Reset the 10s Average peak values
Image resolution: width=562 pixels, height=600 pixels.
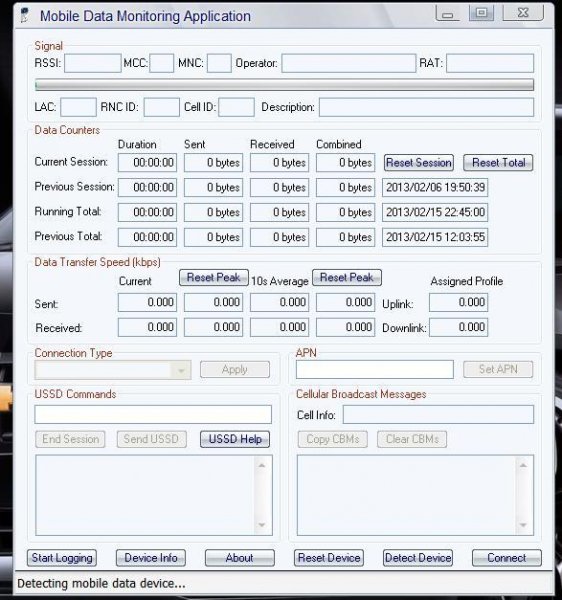347,277
